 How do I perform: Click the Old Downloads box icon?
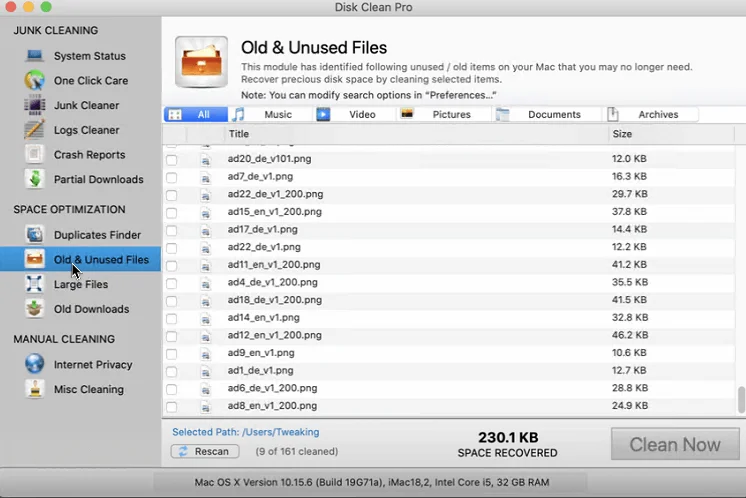pyautogui.click(x=34, y=309)
